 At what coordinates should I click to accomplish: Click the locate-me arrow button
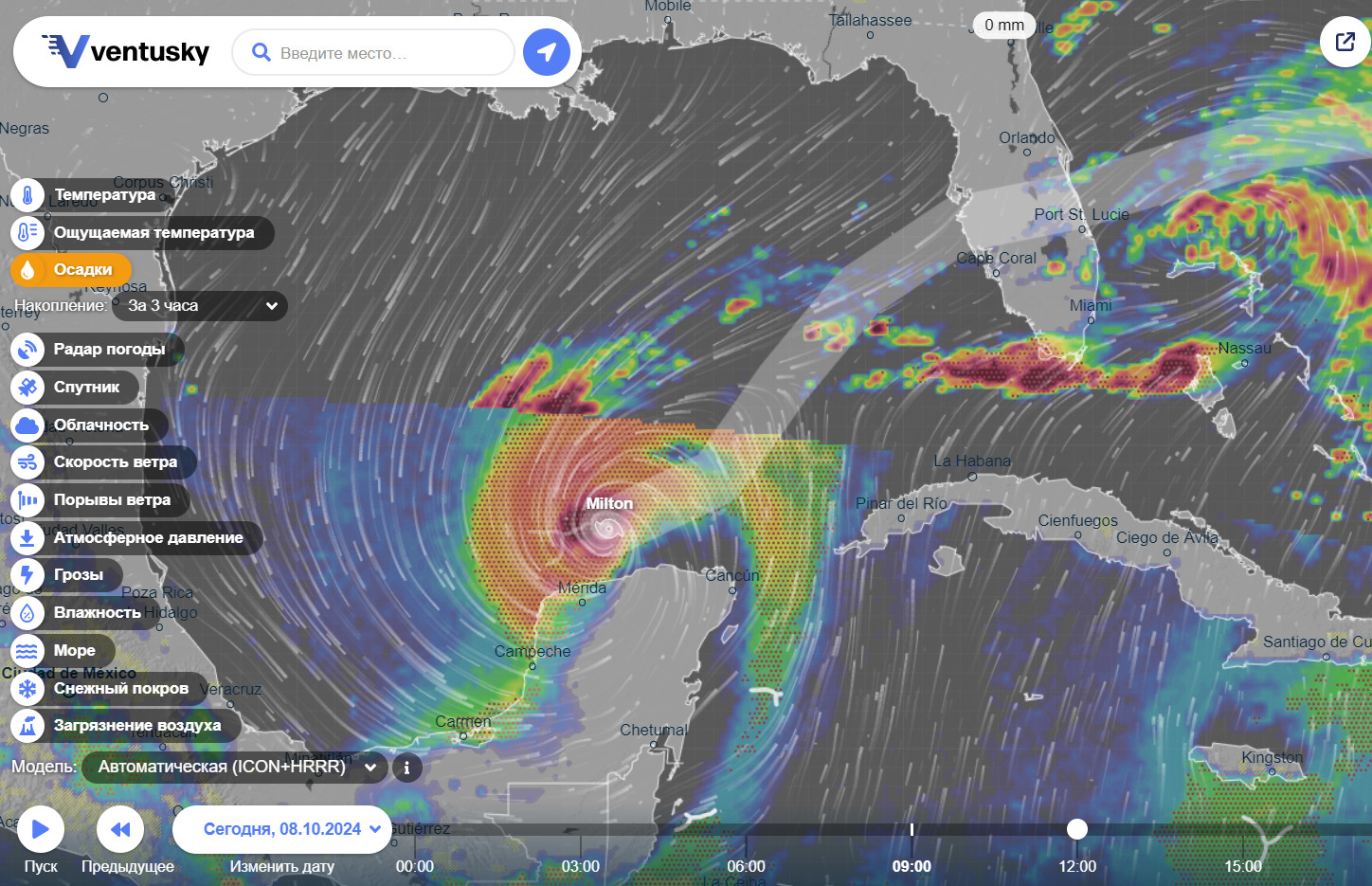click(x=547, y=52)
